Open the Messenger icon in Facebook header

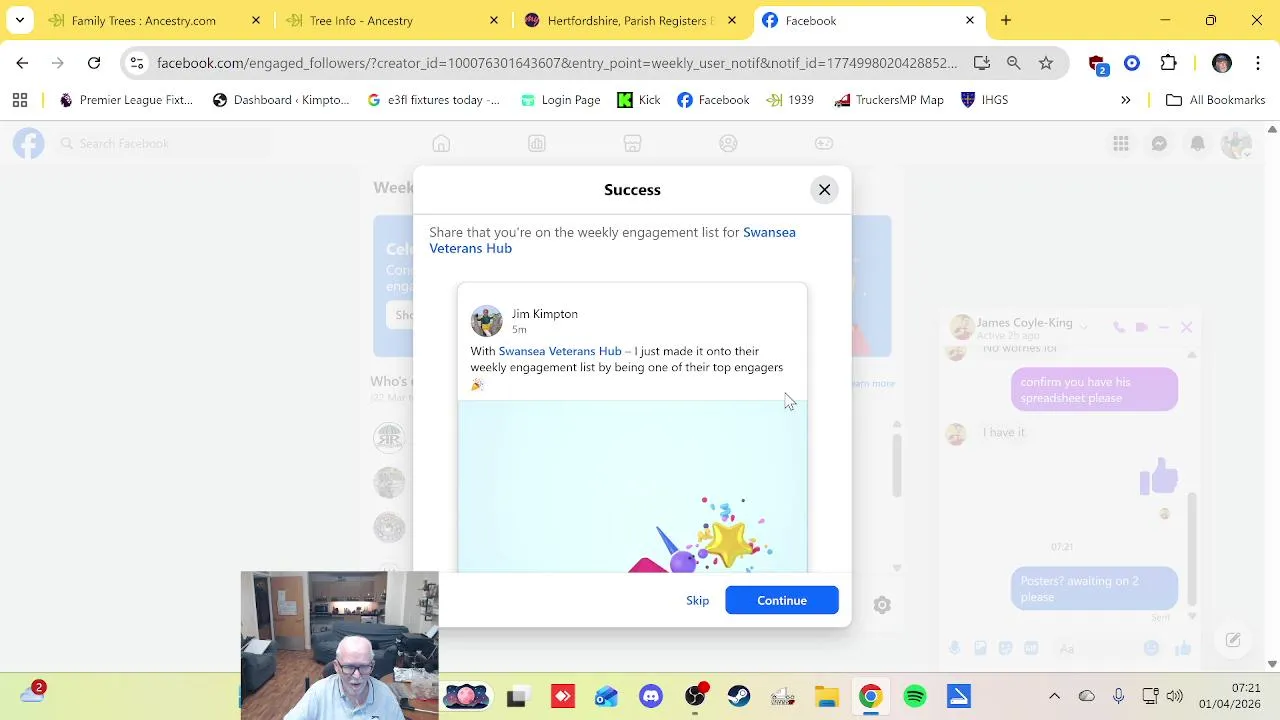point(1159,144)
